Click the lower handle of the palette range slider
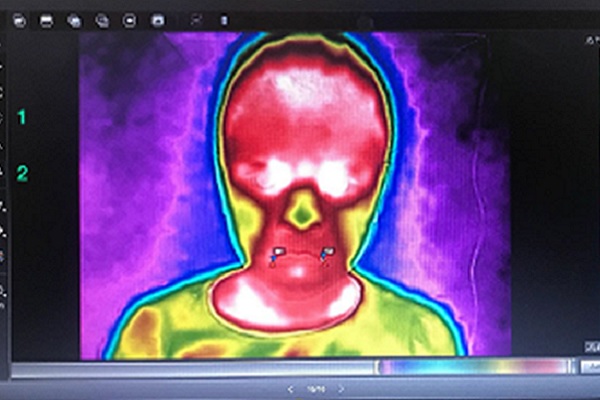Screen dimensions: 600x400 click(377, 367)
